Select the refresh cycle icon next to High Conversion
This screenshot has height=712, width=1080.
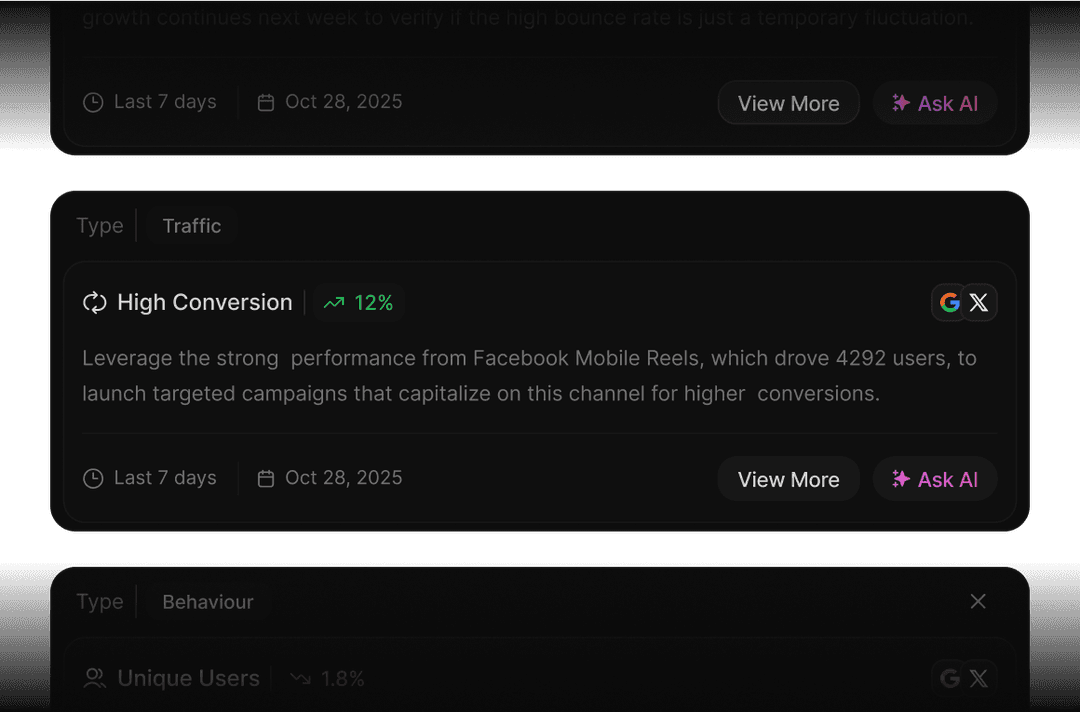pos(94,302)
